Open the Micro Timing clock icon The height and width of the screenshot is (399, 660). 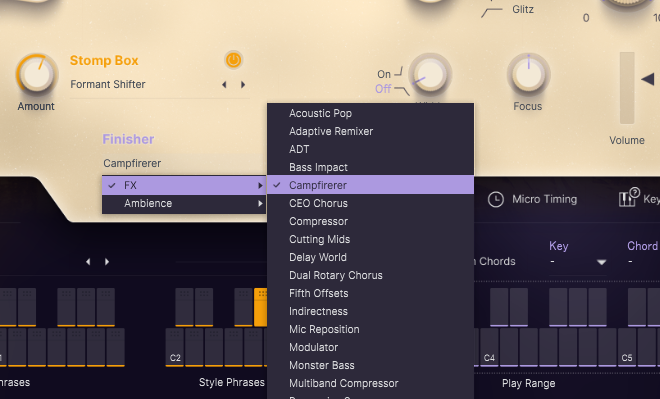[495, 200]
